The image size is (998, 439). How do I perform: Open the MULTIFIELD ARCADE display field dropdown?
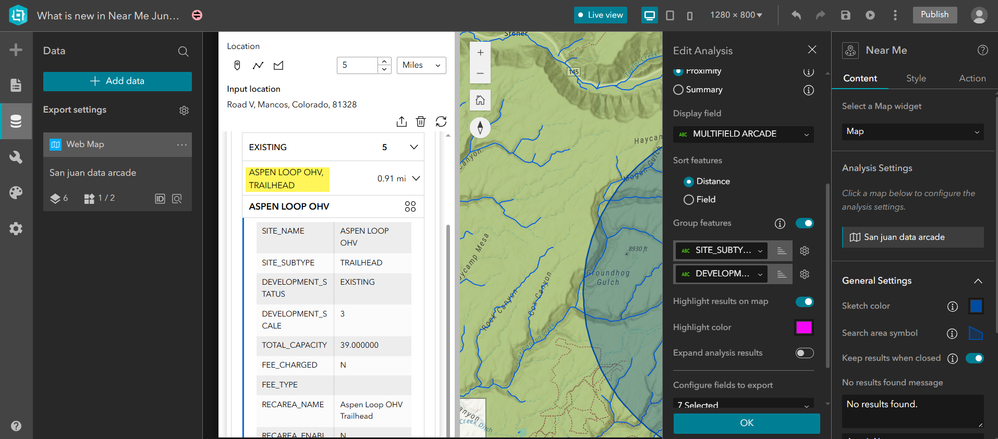743,134
